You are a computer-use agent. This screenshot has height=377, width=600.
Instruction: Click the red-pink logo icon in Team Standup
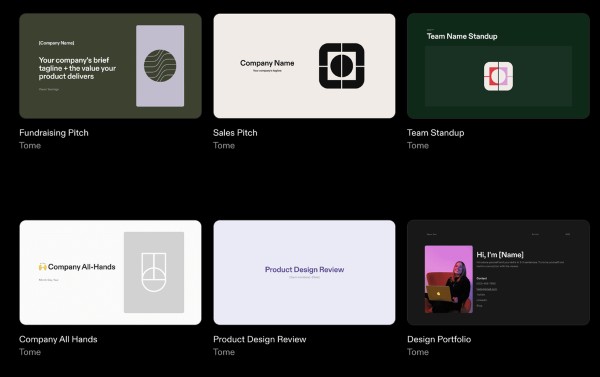coord(498,76)
